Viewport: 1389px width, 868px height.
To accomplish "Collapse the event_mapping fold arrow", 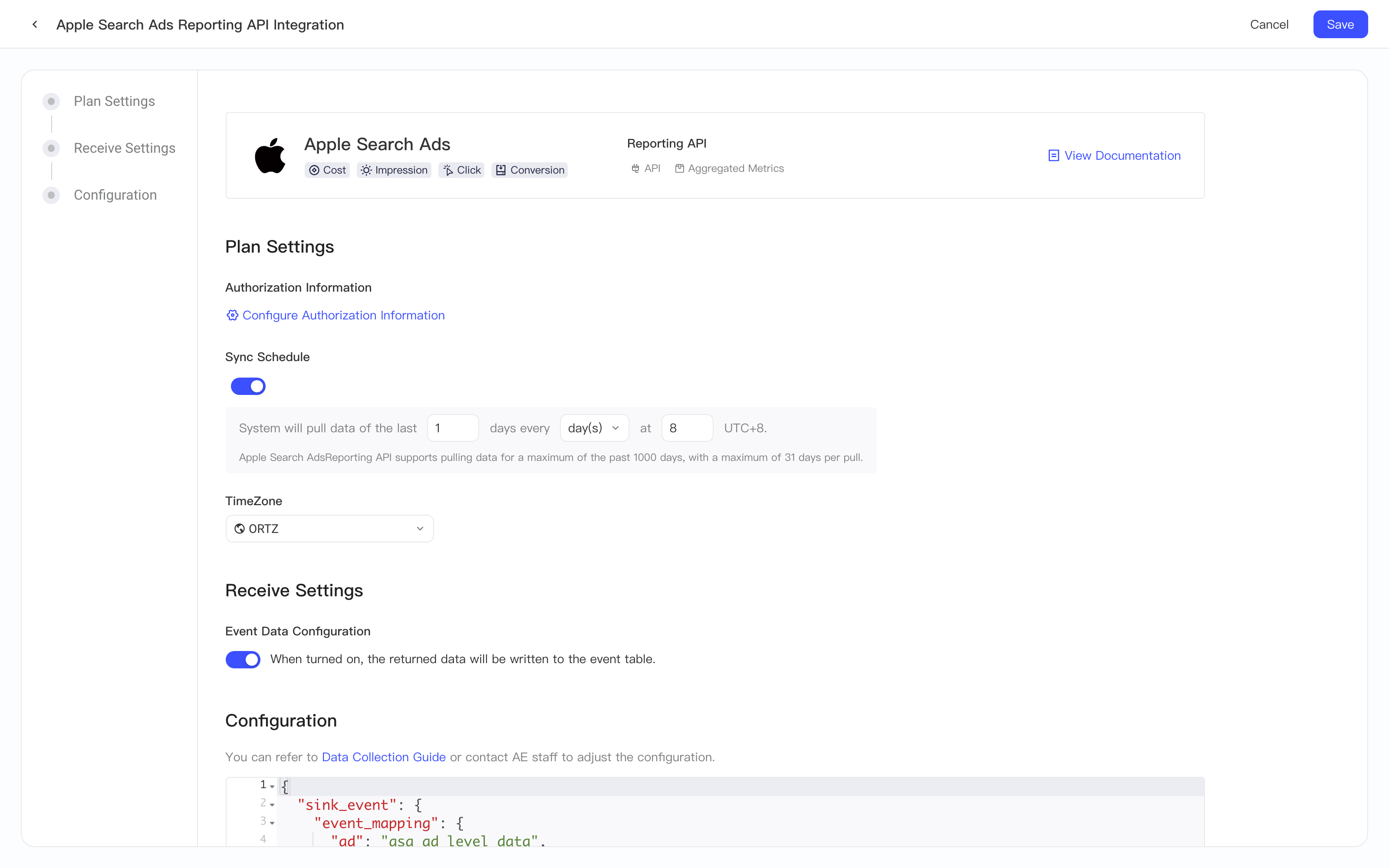I will click(x=272, y=823).
